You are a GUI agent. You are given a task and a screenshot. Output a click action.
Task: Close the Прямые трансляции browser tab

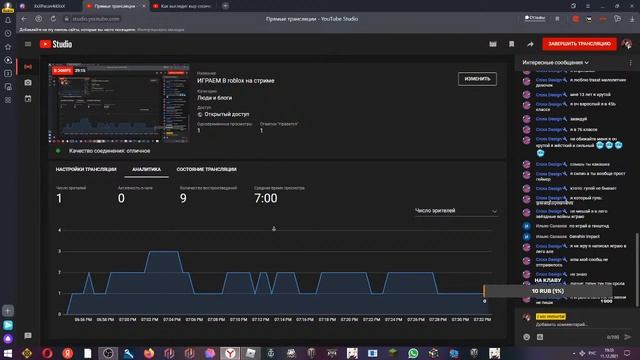pos(144,6)
